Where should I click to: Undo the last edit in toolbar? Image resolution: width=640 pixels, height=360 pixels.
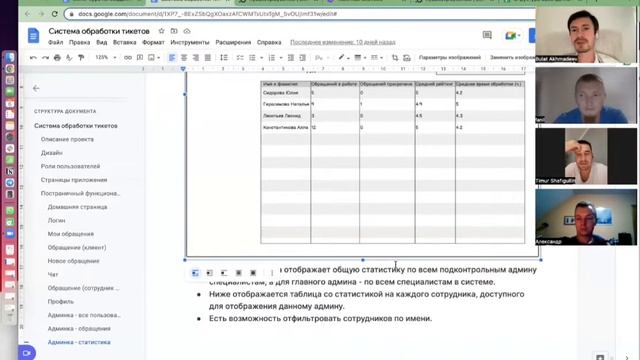[33, 58]
